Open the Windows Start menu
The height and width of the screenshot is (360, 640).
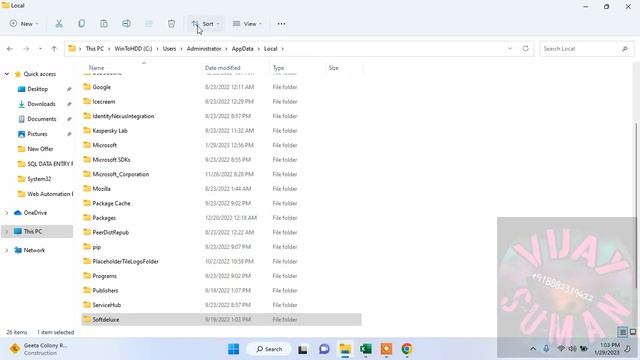coord(233,349)
